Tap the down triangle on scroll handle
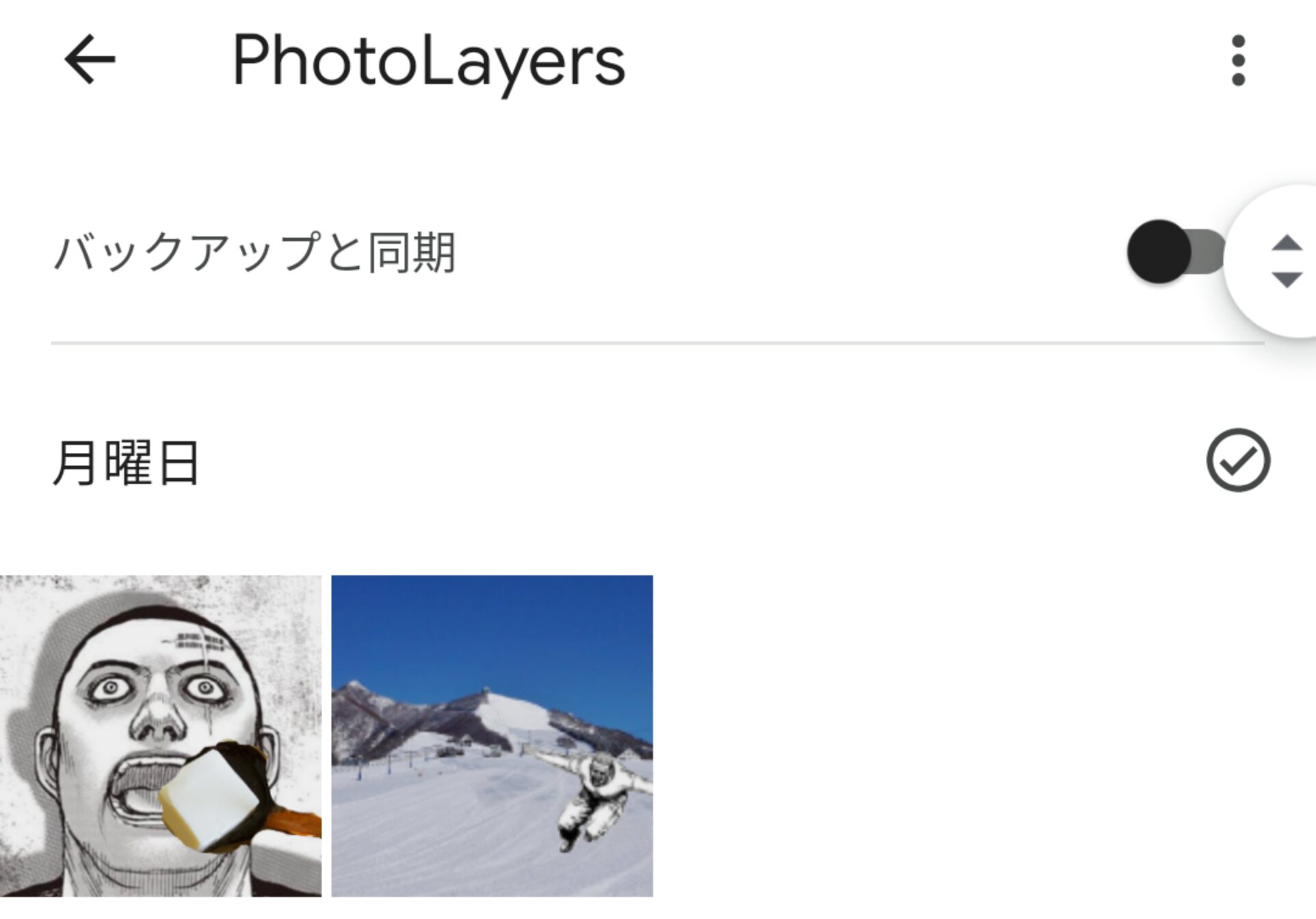The height and width of the screenshot is (919, 1316). (1287, 280)
